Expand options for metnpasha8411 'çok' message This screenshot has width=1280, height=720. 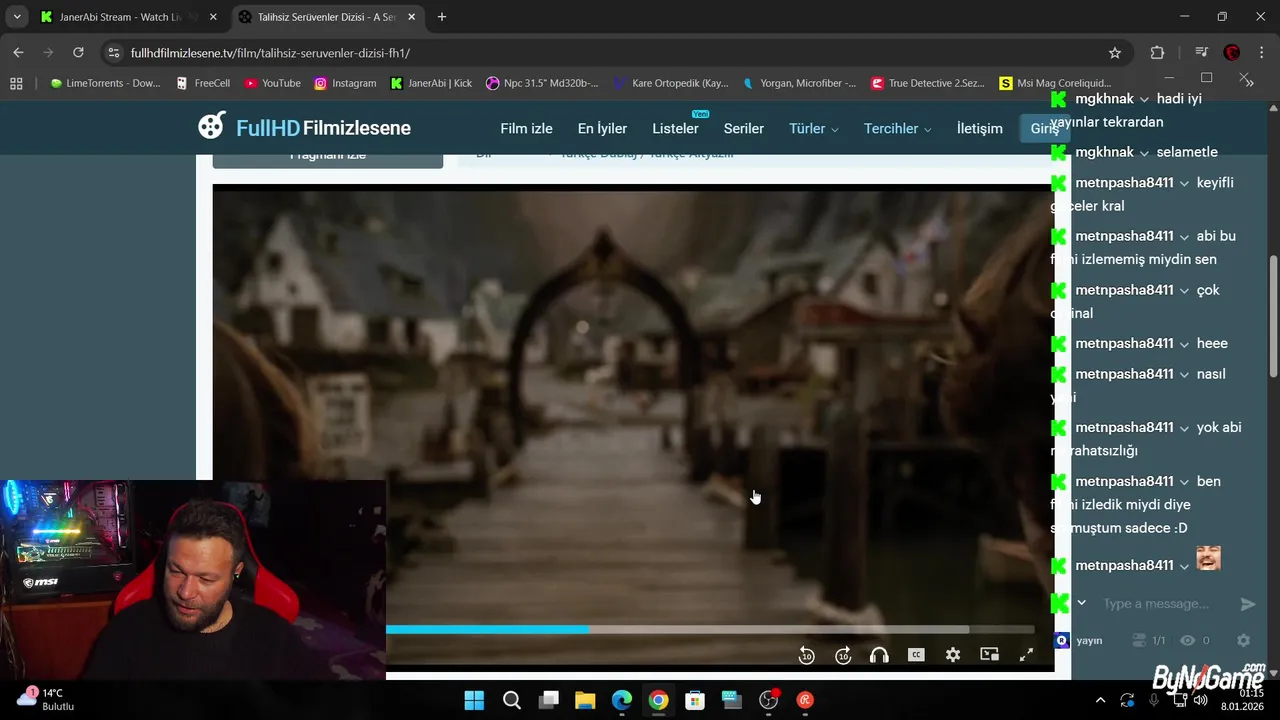point(1184,291)
